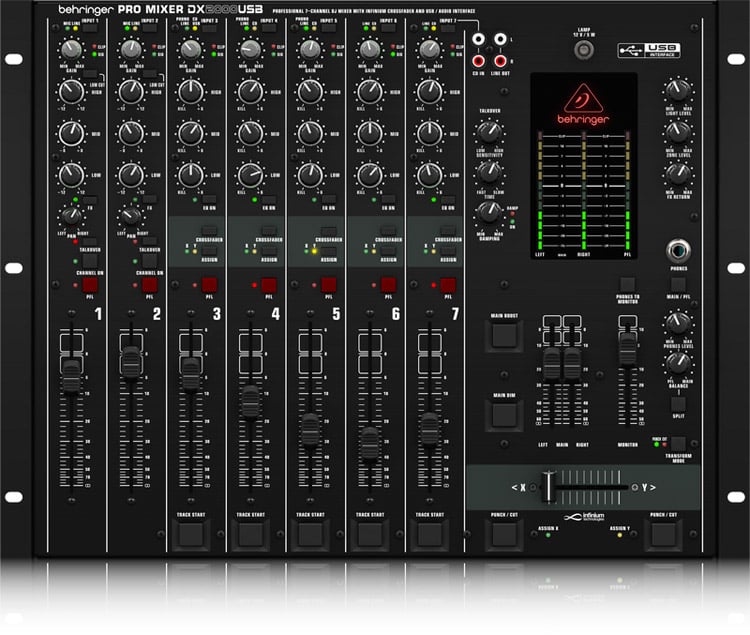The width and height of the screenshot is (750, 635).
Task: Toggle EQ ON button for channel 3
Action: click(209, 199)
